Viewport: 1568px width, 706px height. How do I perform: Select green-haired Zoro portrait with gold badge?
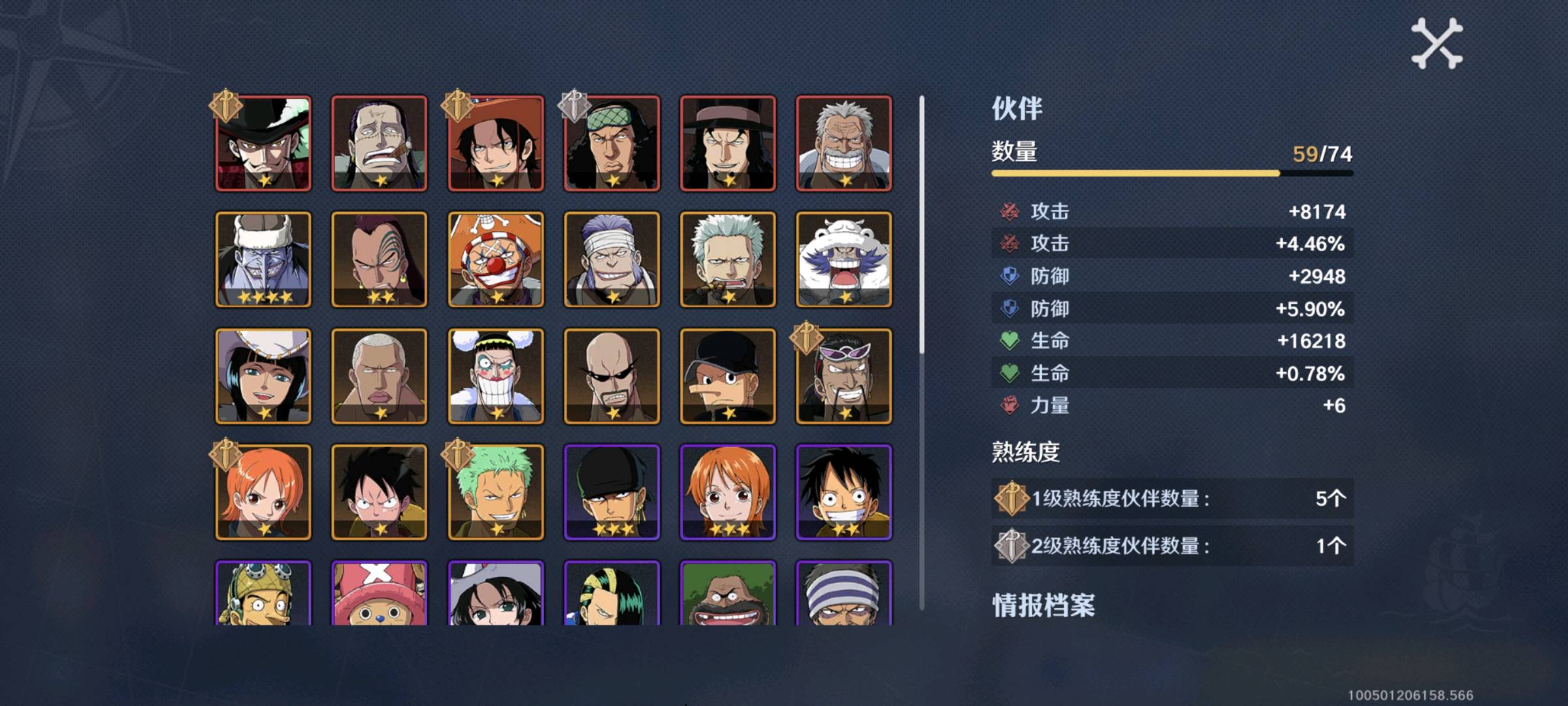click(x=496, y=492)
